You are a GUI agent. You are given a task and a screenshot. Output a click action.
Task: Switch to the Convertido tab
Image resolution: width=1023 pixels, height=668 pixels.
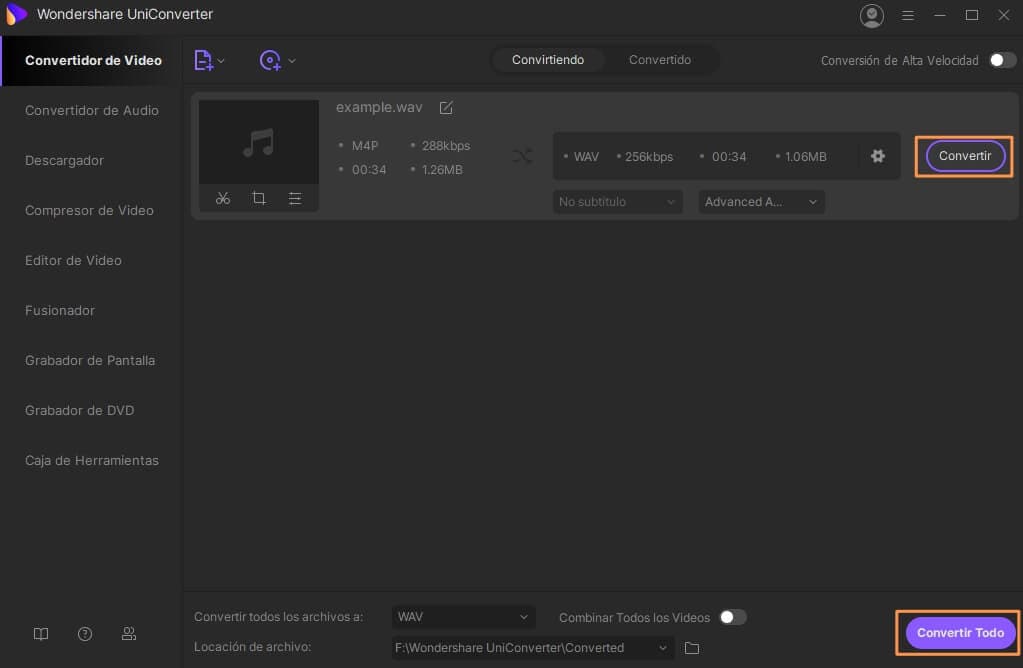click(660, 60)
